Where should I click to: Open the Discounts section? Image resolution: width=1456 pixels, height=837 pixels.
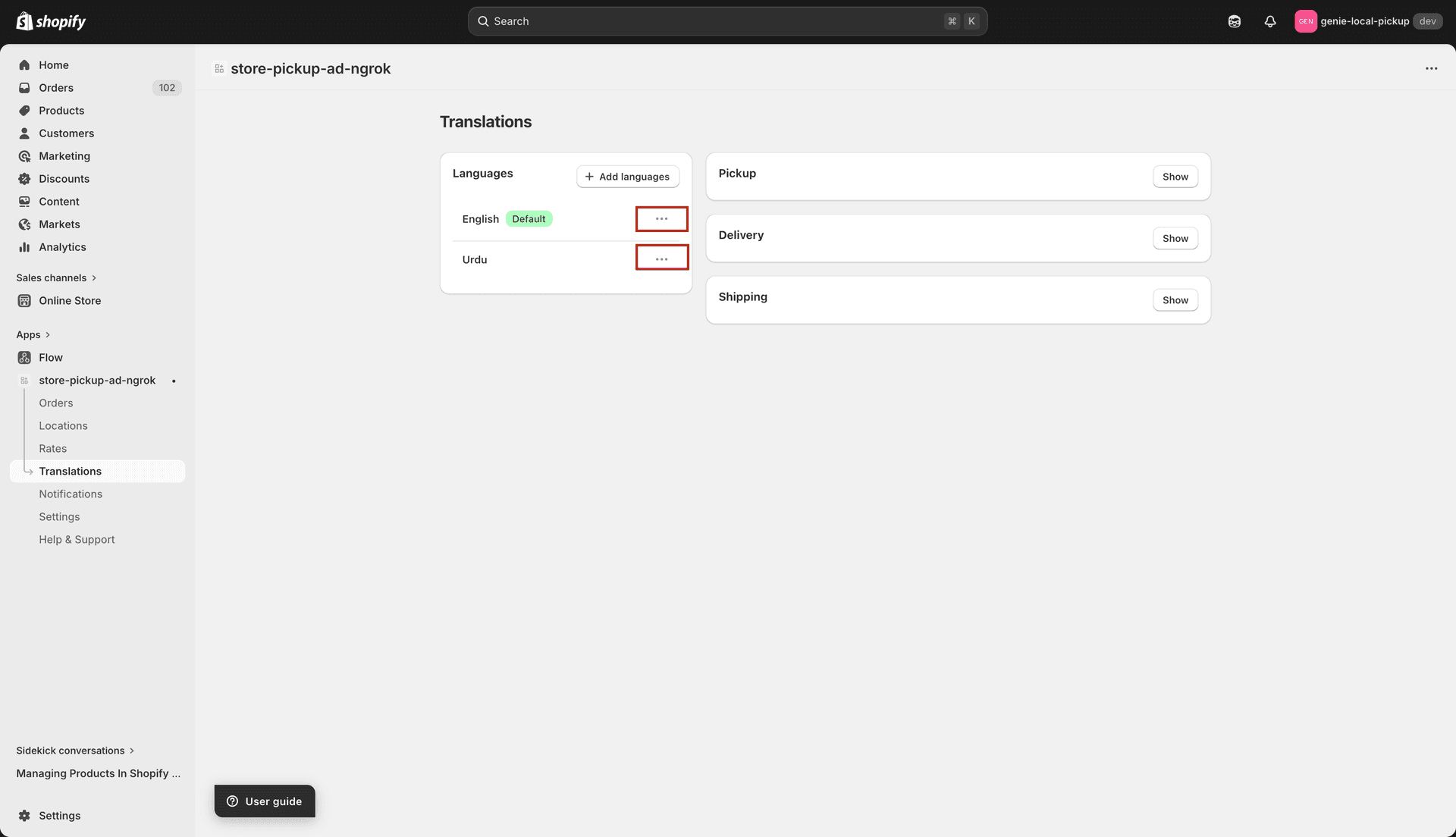[64, 178]
